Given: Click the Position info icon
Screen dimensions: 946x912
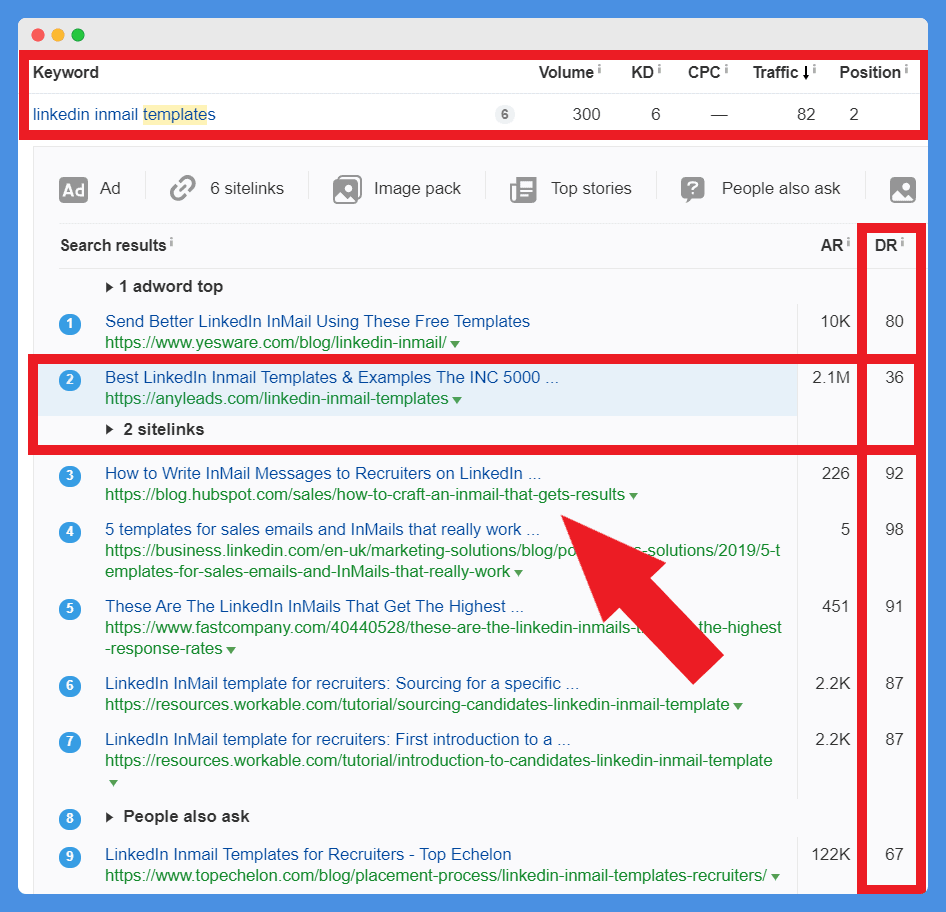Looking at the screenshot, I should (906, 69).
